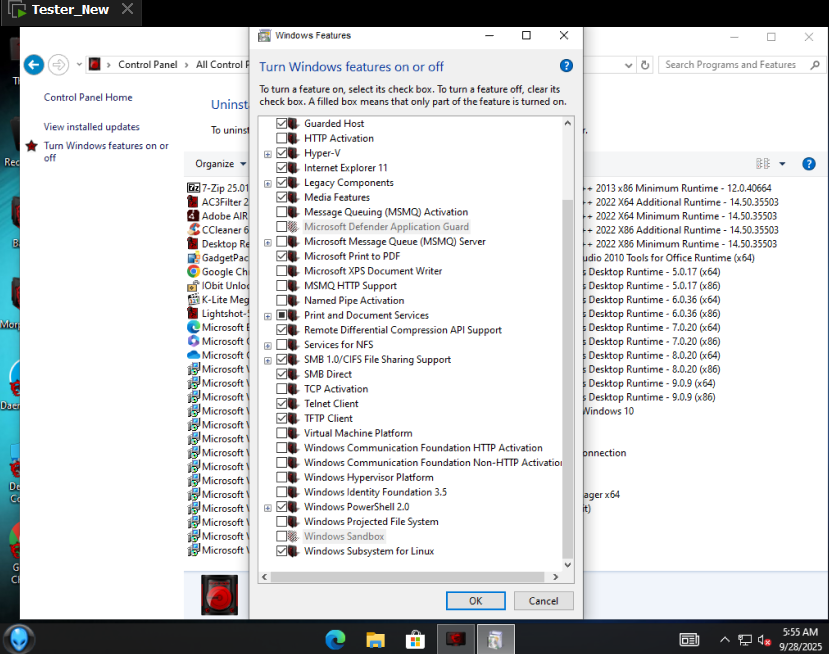Viewport: 829px width, 654px height.
Task: Uncheck the Guarded Host checkbox
Action: (281, 123)
